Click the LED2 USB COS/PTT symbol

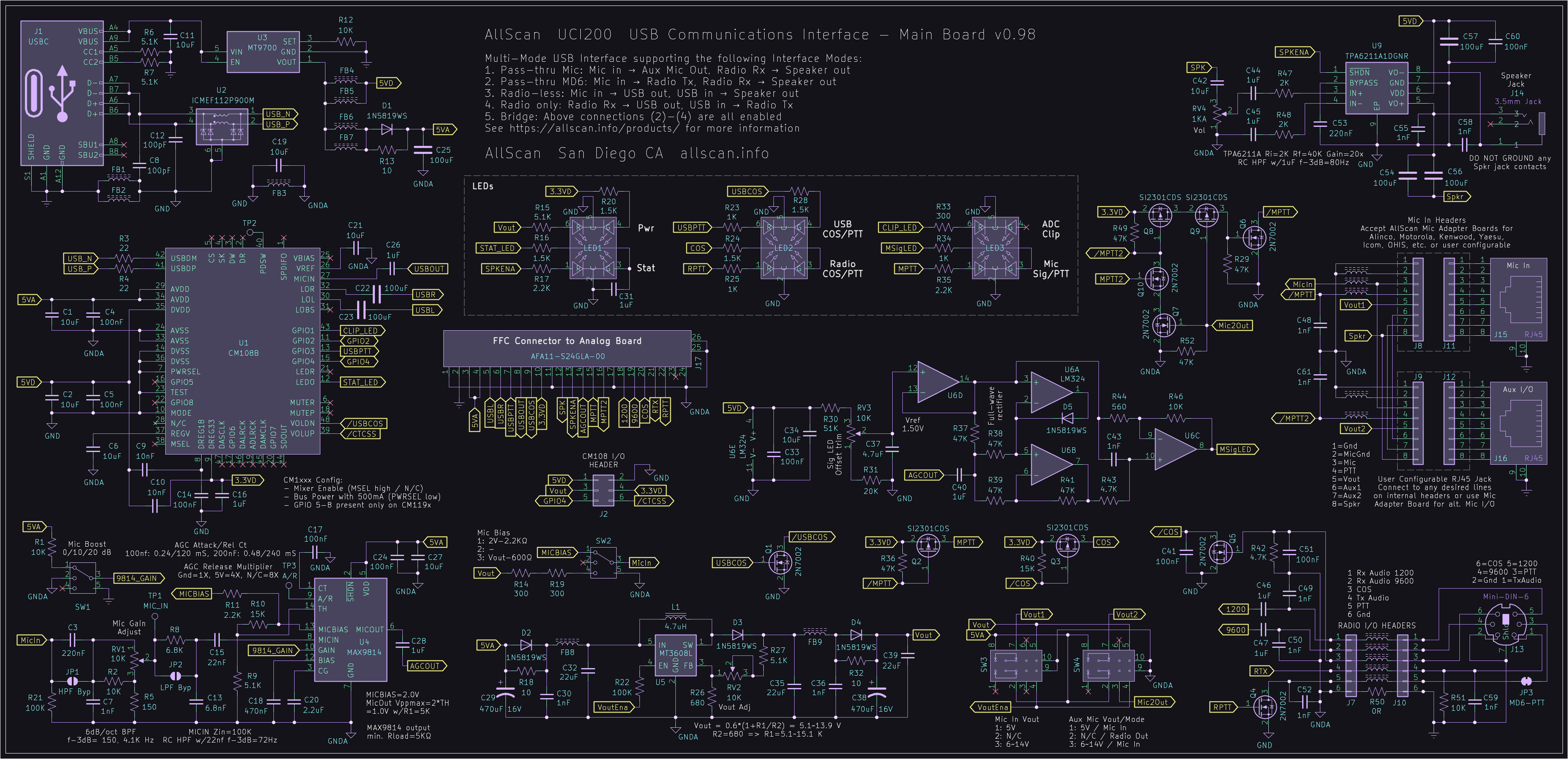784,248
